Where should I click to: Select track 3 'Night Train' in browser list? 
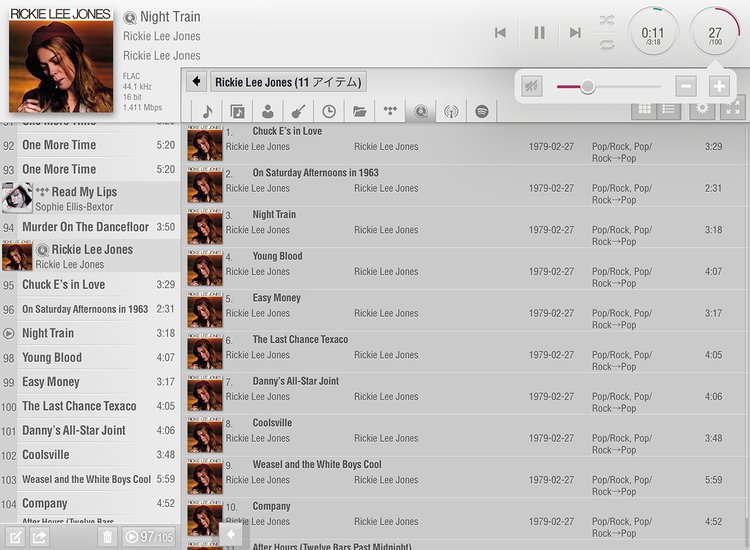(465, 227)
